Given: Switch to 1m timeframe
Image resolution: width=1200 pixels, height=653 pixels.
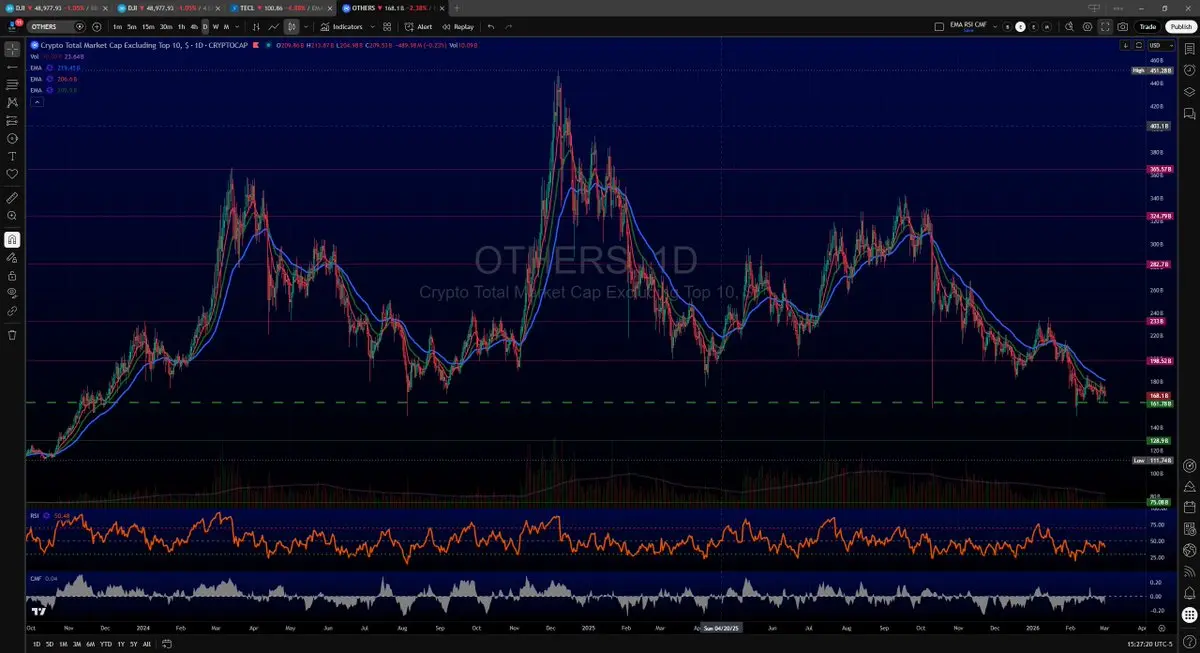Looking at the screenshot, I should pyautogui.click(x=117, y=27).
